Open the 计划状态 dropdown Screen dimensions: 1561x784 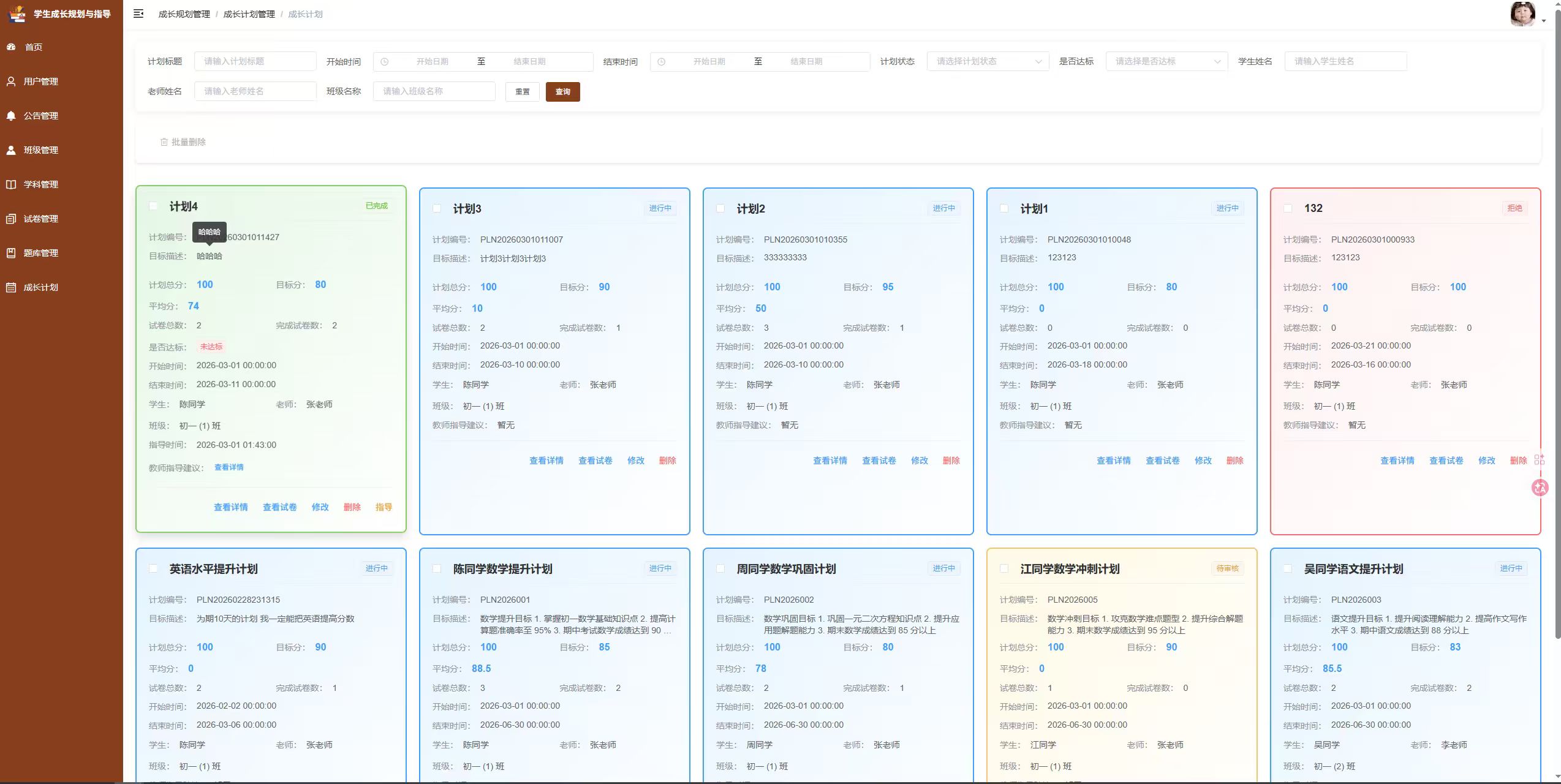[x=988, y=61]
